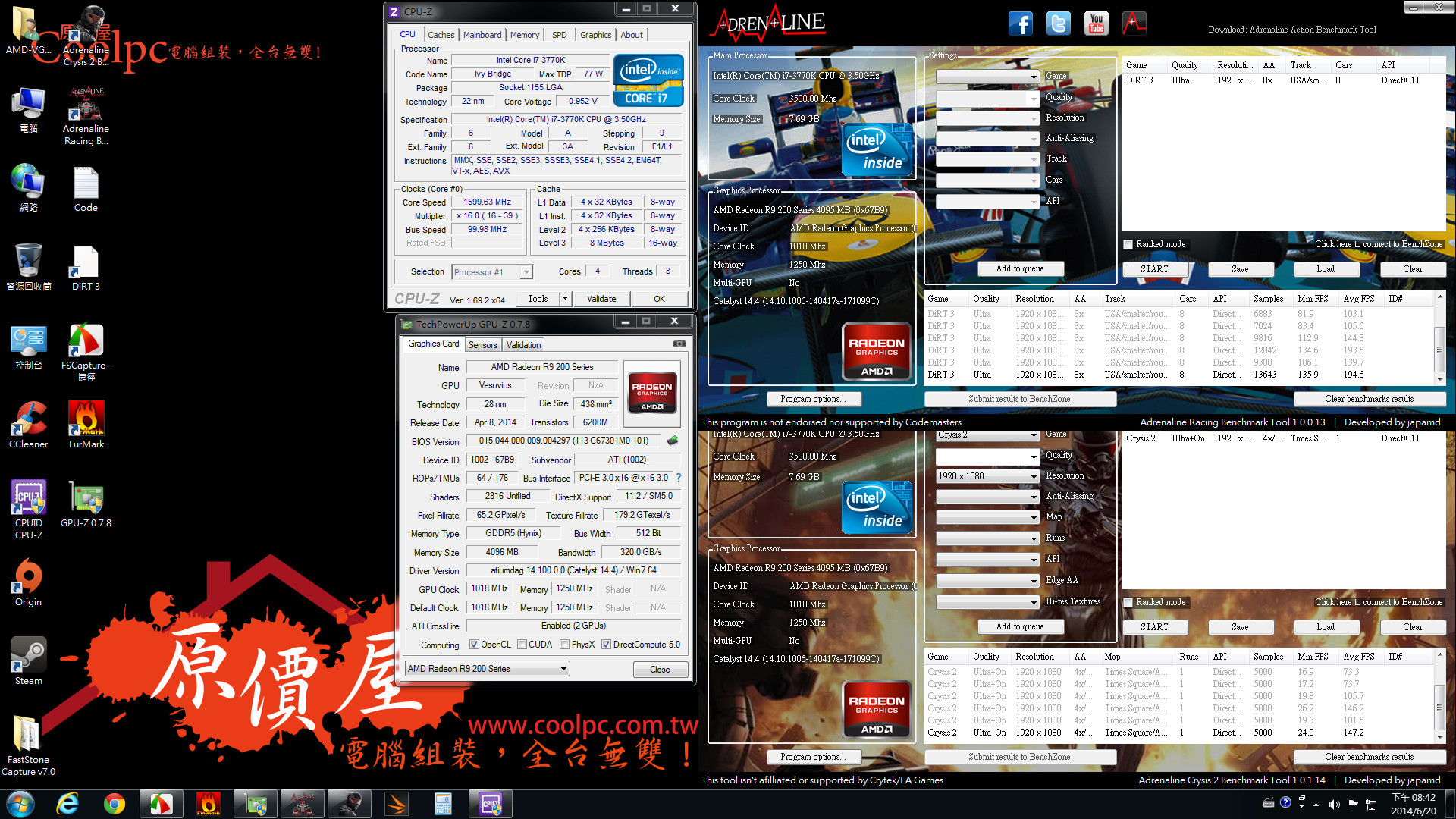Expand the Edge AA dropdown
The width and height of the screenshot is (1456, 819).
987,581
